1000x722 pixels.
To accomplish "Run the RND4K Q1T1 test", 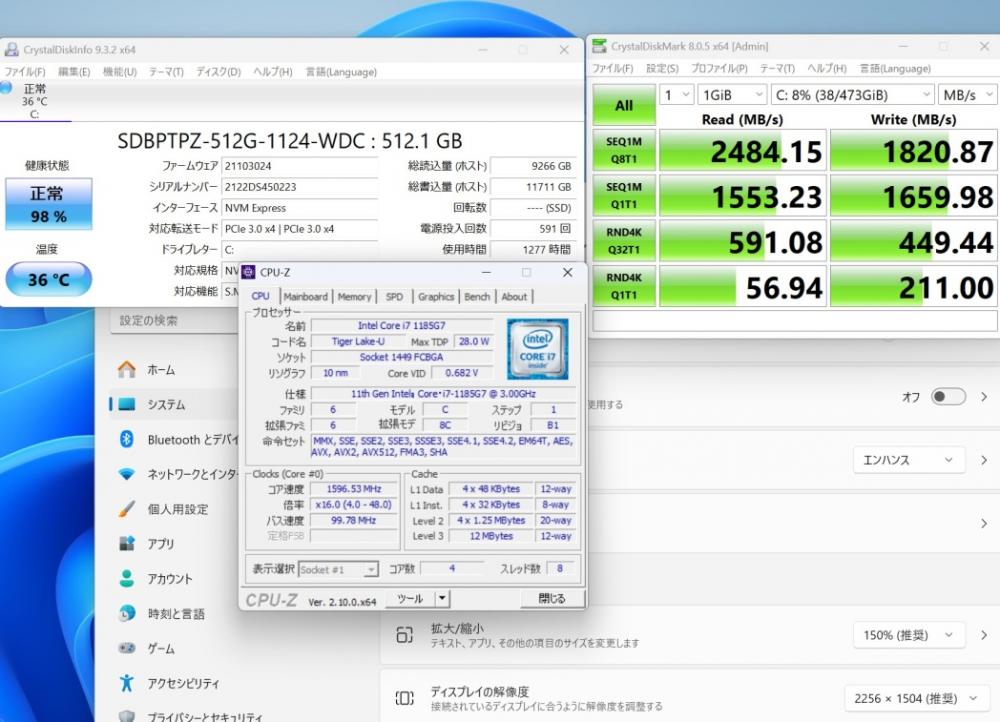I will click(624, 286).
